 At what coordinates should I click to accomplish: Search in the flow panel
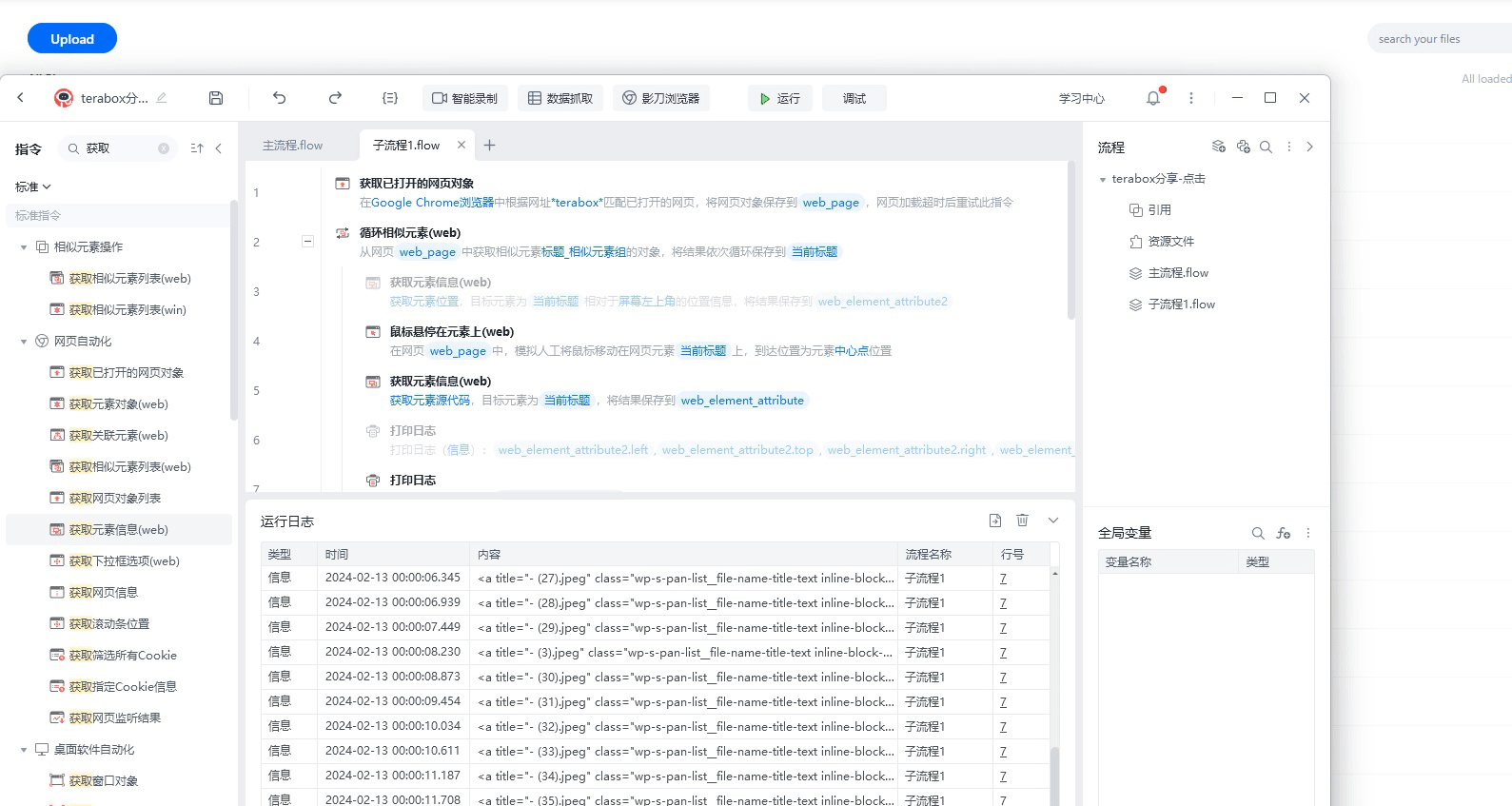point(1266,147)
